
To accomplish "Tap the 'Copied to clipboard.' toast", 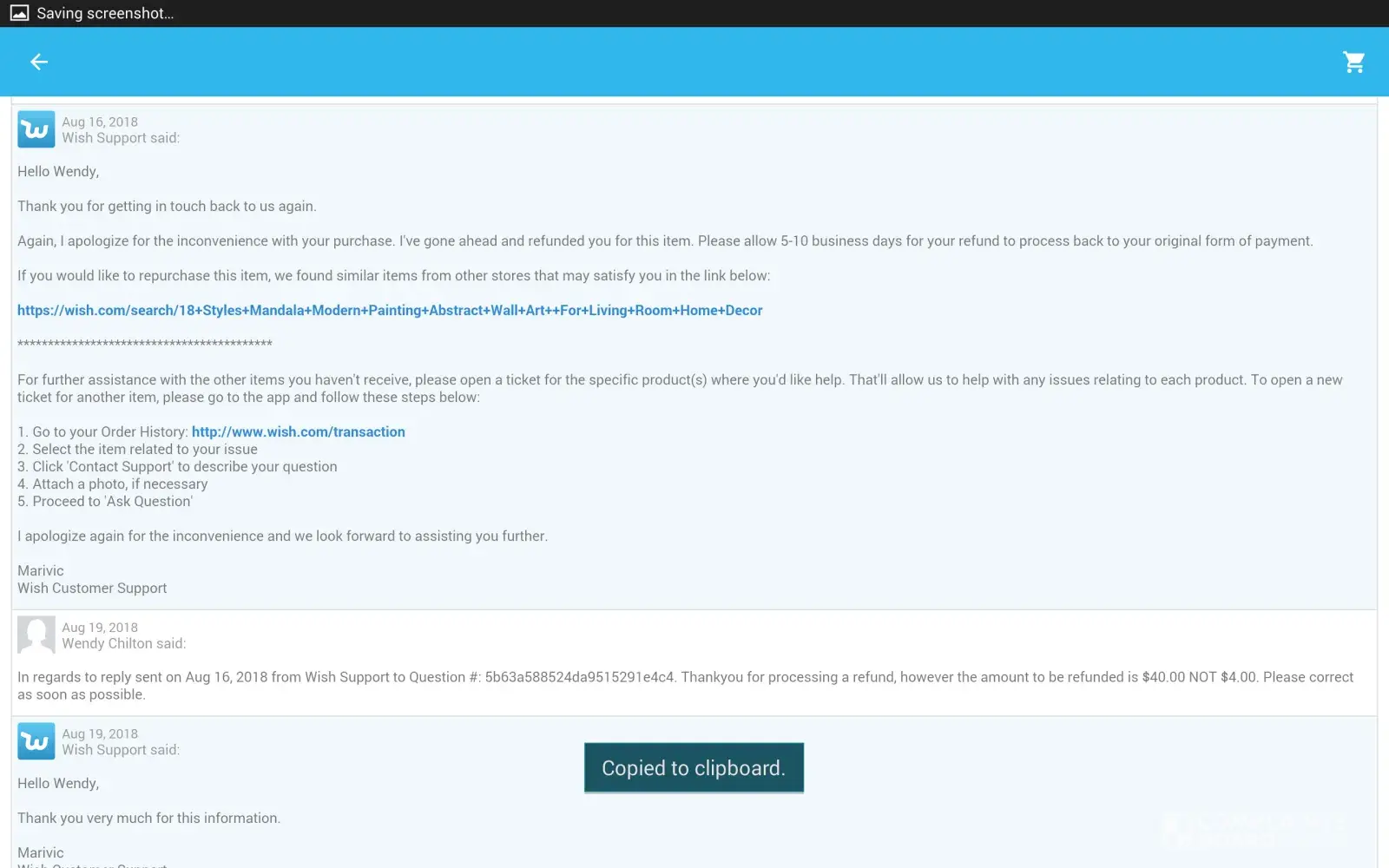I will tap(694, 768).
